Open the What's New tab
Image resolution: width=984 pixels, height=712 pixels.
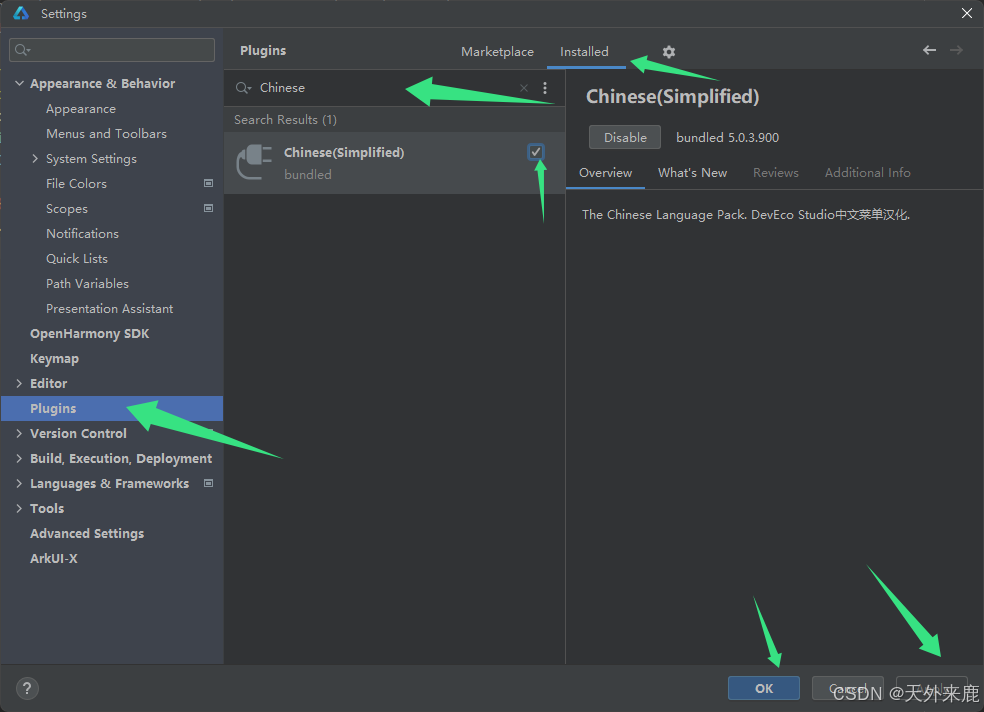pyautogui.click(x=692, y=173)
